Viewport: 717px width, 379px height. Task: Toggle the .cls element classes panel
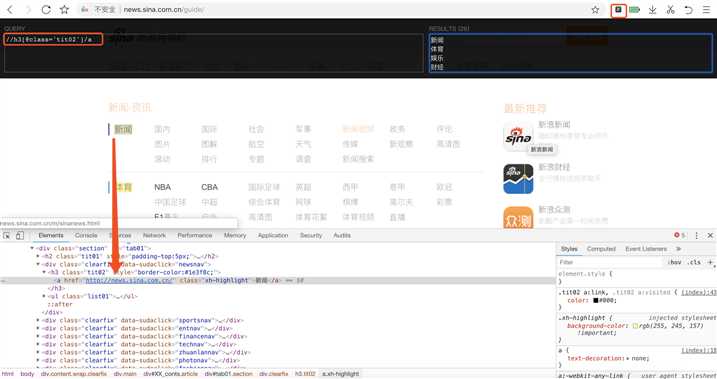point(694,262)
